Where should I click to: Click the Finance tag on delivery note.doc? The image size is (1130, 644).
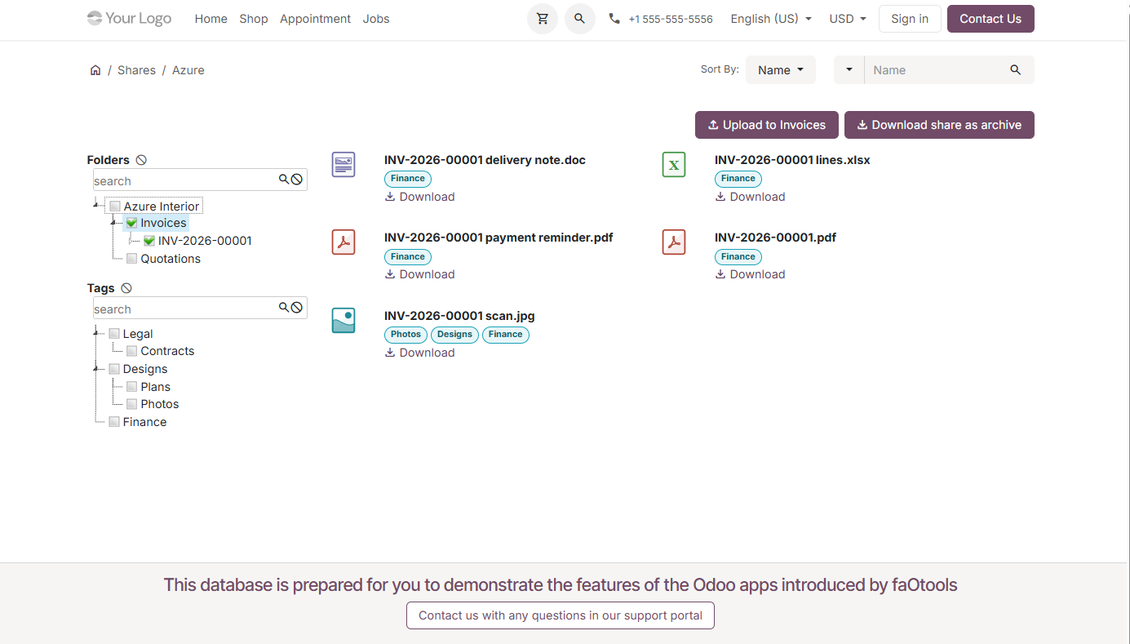407,179
